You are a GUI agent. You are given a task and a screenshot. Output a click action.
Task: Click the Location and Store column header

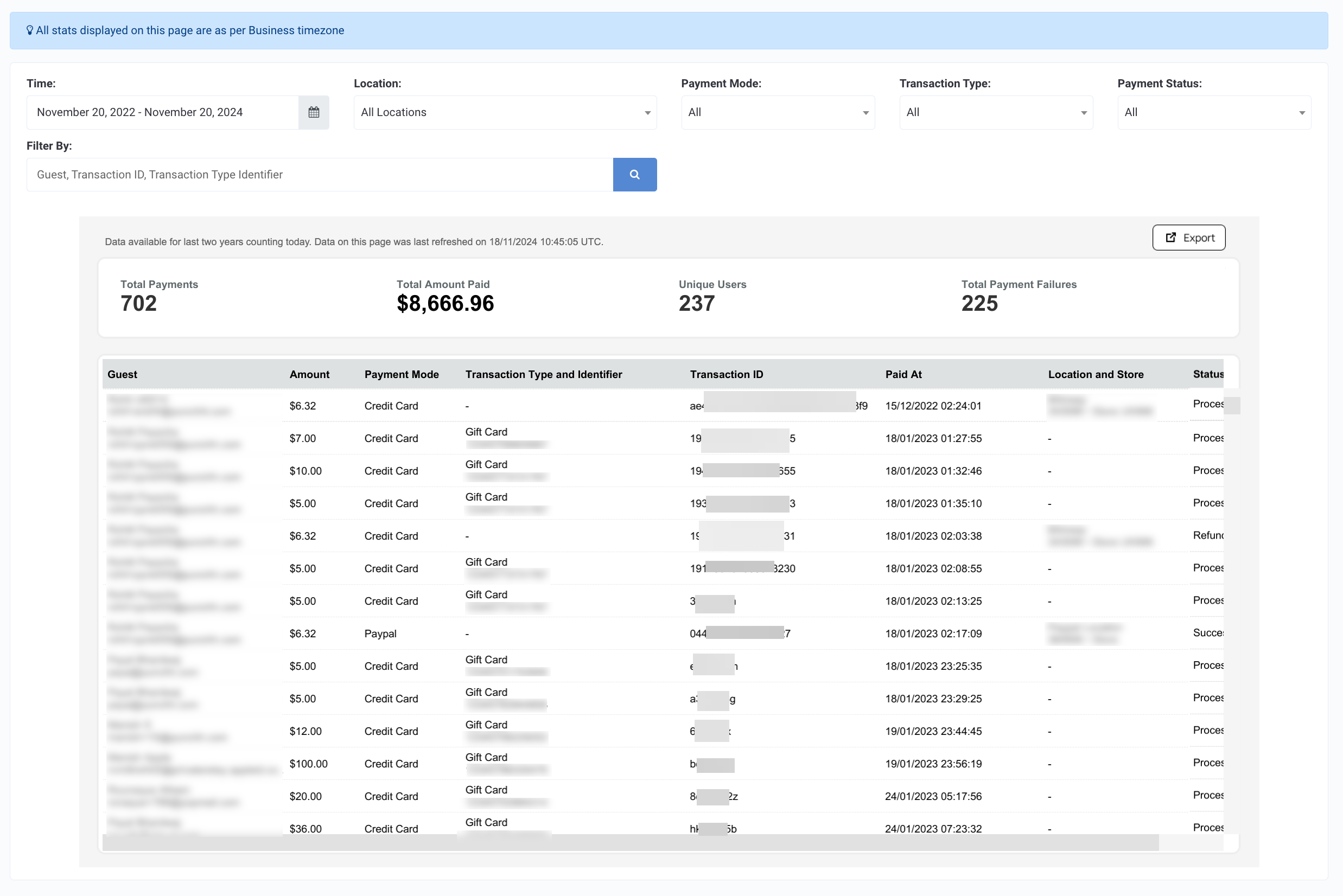(1096, 374)
